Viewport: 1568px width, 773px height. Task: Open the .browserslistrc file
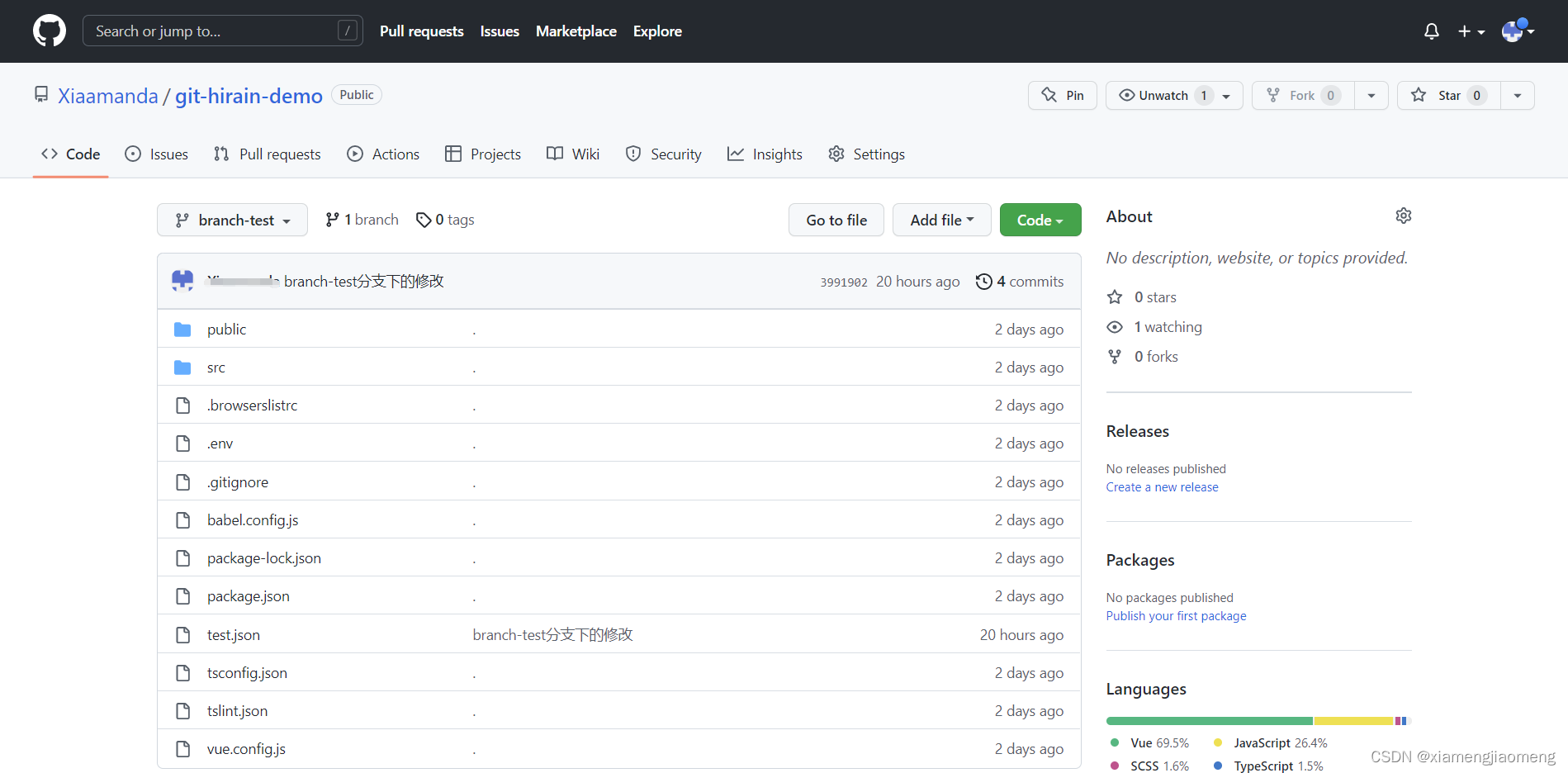coord(253,405)
